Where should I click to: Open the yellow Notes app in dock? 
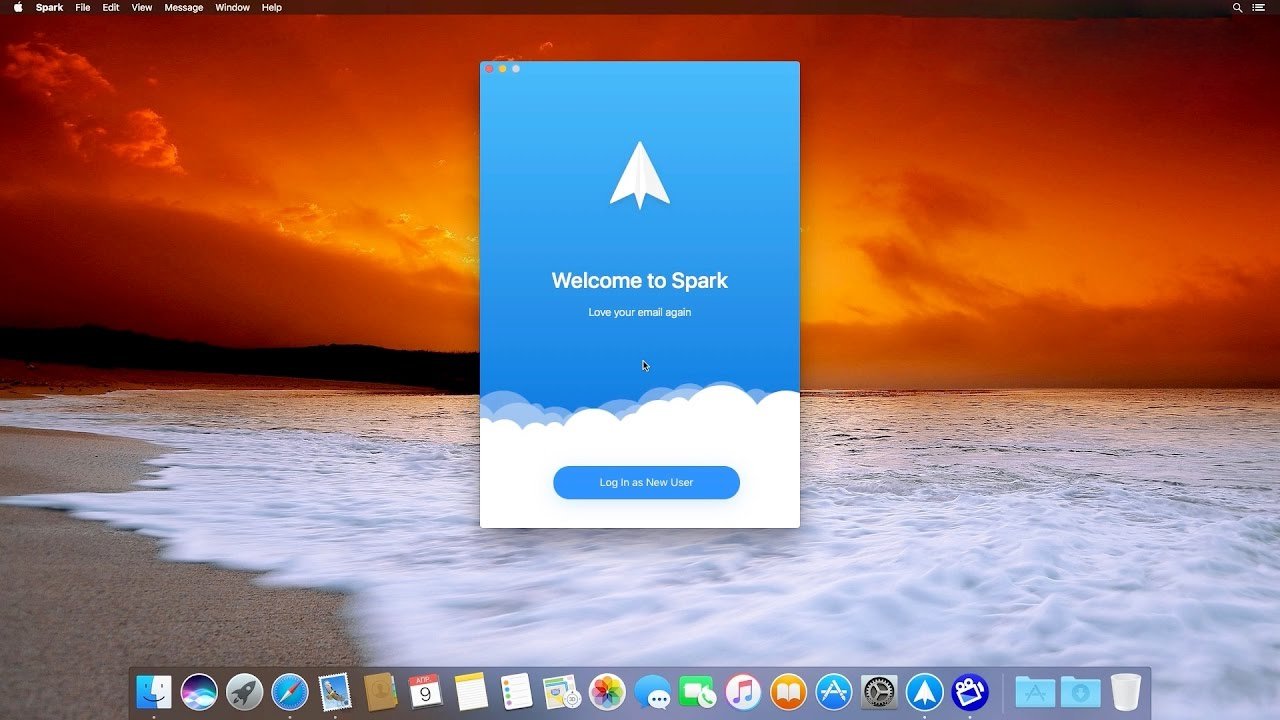pyautogui.click(x=471, y=691)
